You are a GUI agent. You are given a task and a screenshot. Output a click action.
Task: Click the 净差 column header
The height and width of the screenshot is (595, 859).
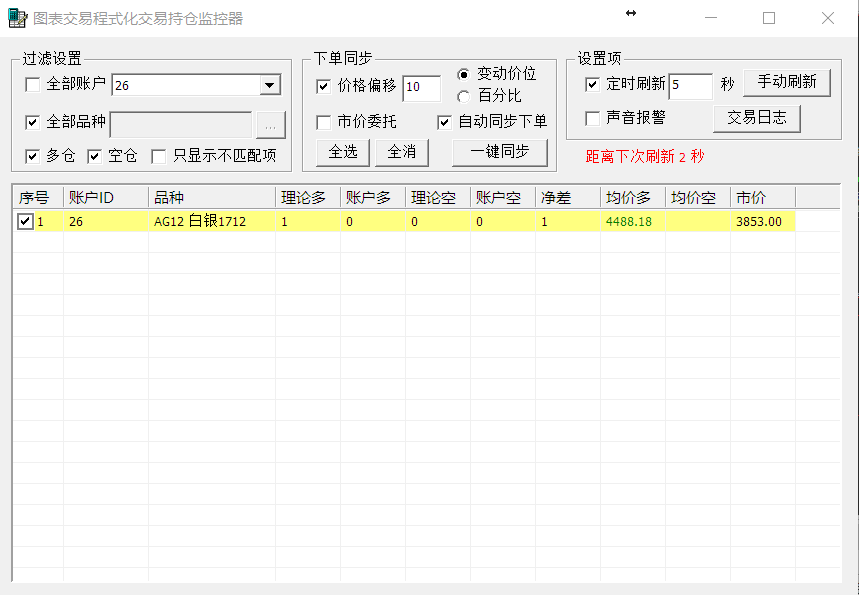pyautogui.click(x=568, y=197)
